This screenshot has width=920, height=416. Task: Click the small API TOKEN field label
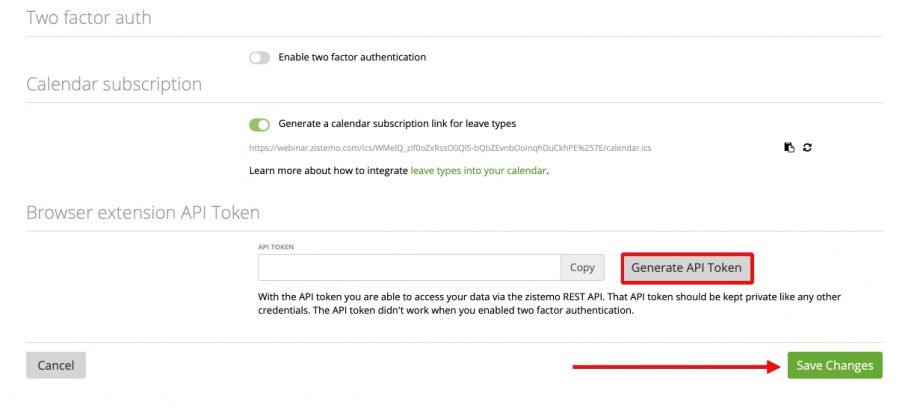(277, 245)
